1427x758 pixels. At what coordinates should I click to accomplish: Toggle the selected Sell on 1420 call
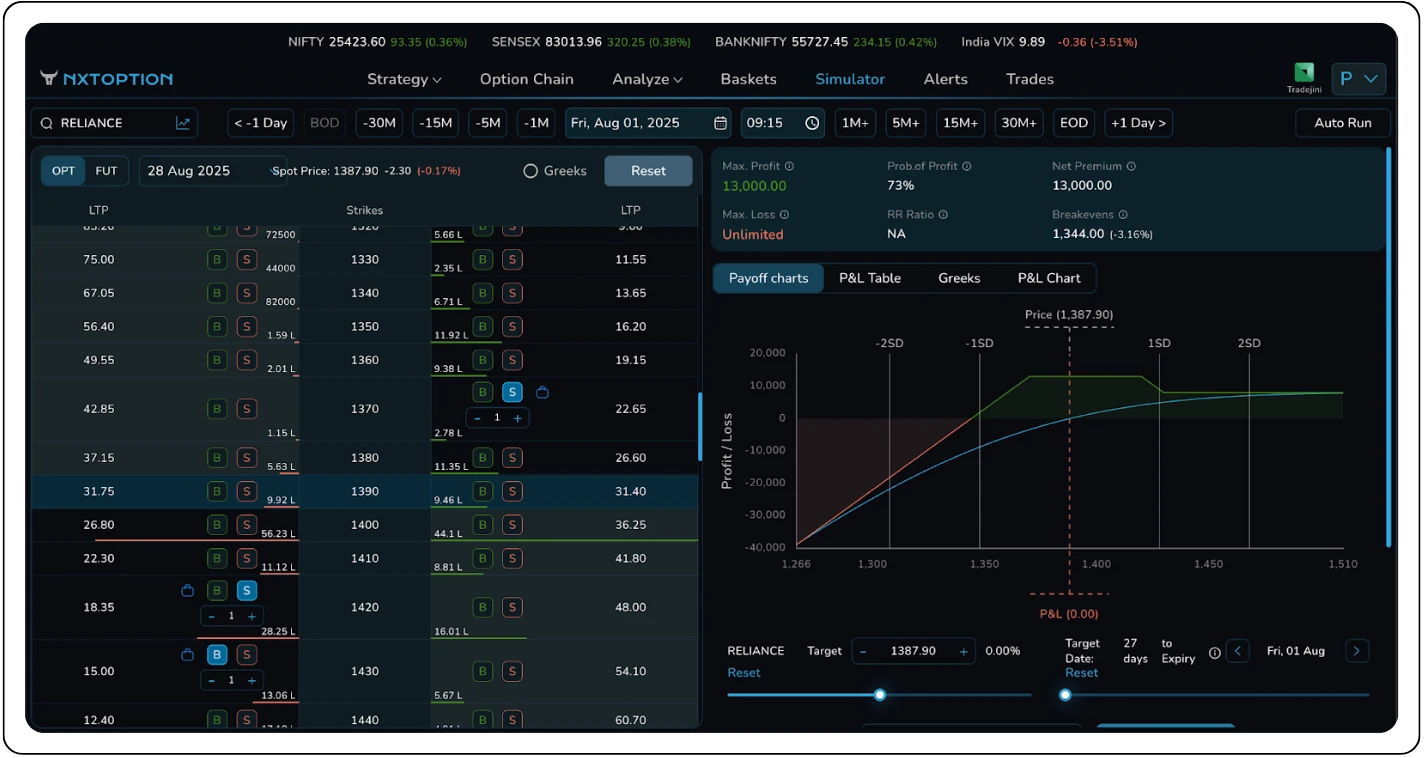point(247,590)
